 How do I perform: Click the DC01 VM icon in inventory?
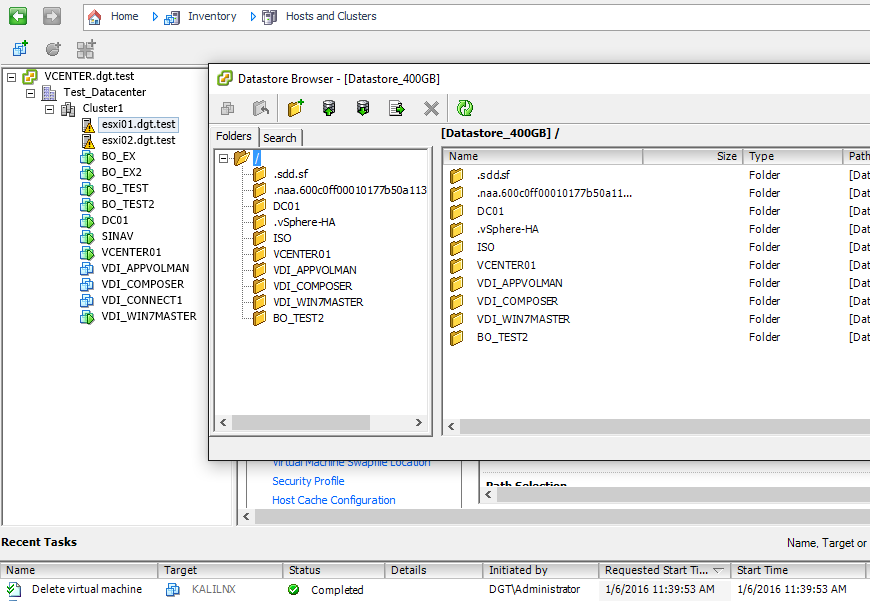pos(87,221)
